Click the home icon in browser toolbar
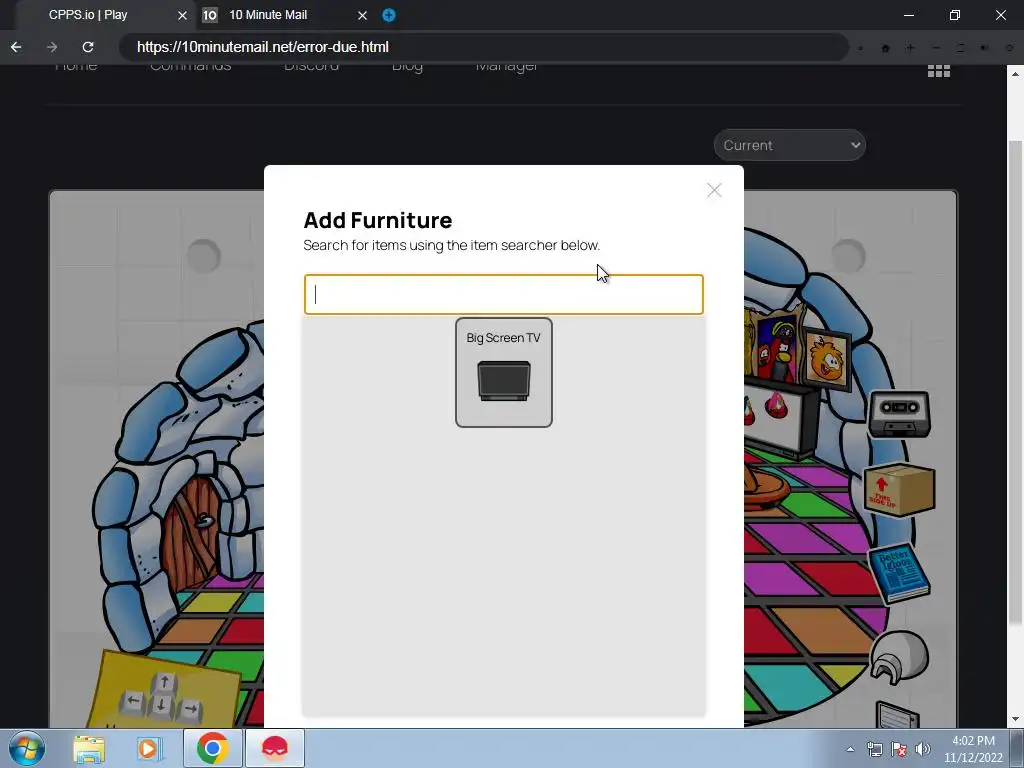 pyautogui.click(x=885, y=48)
